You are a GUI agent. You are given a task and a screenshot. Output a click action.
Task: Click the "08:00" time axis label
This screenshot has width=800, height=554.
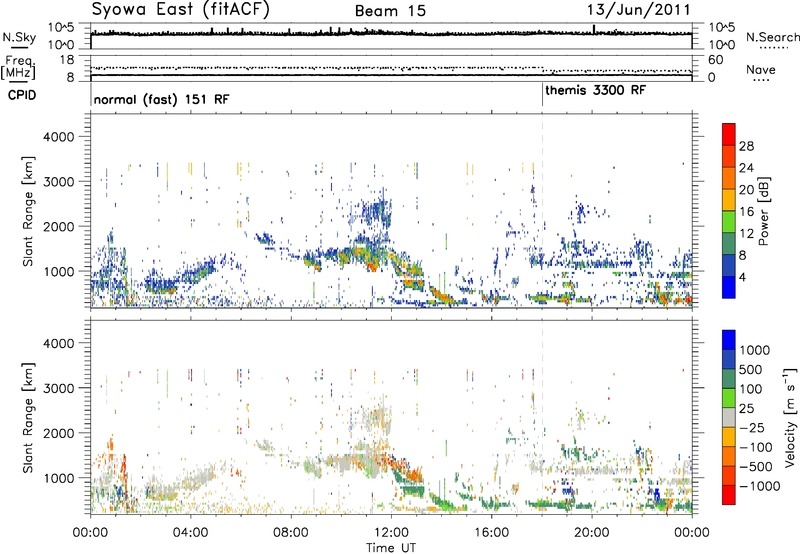290,532
